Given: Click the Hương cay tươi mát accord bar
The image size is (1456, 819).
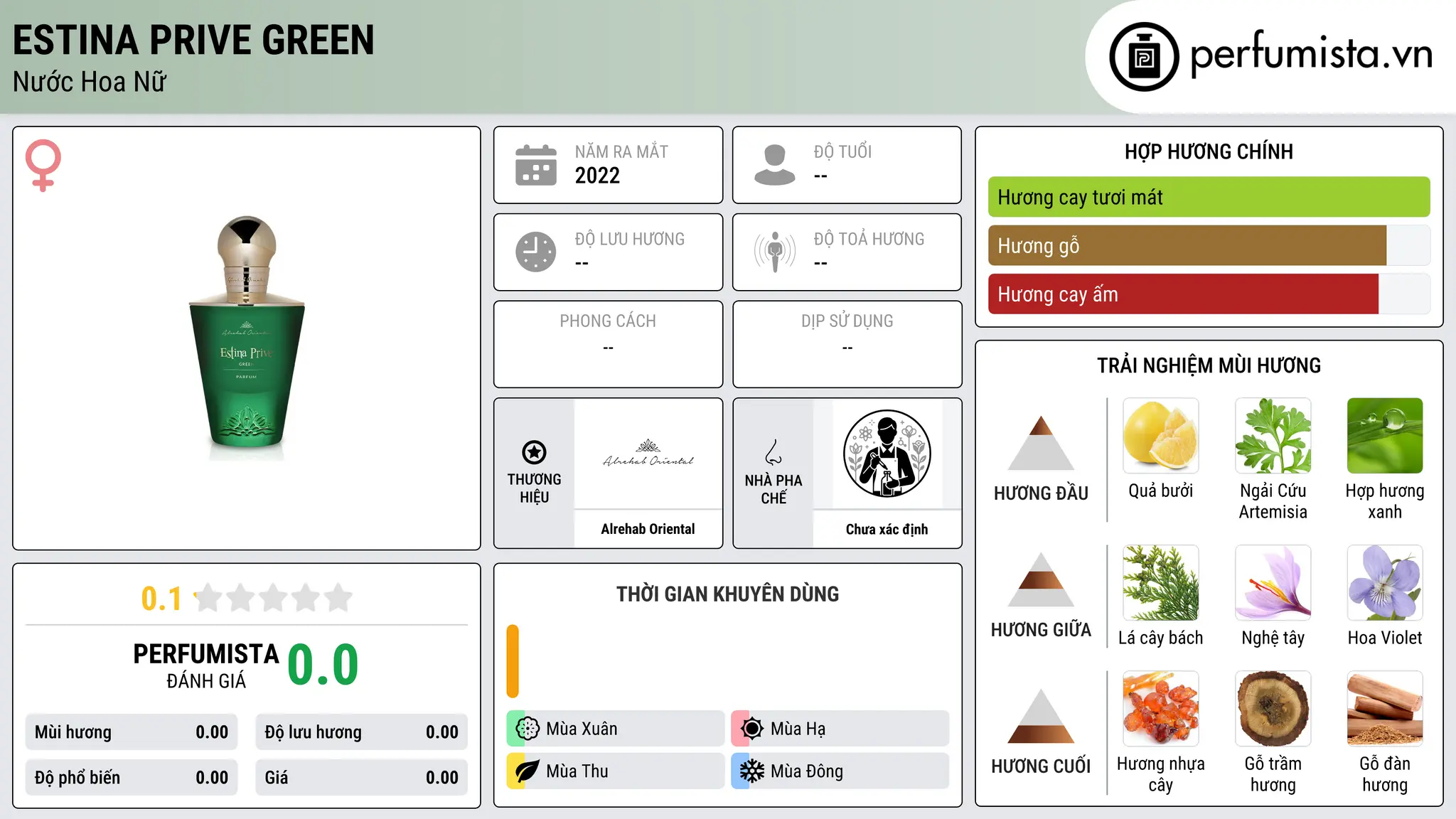Looking at the screenshot, I should pyautogui.click(x=1209, y=197).
